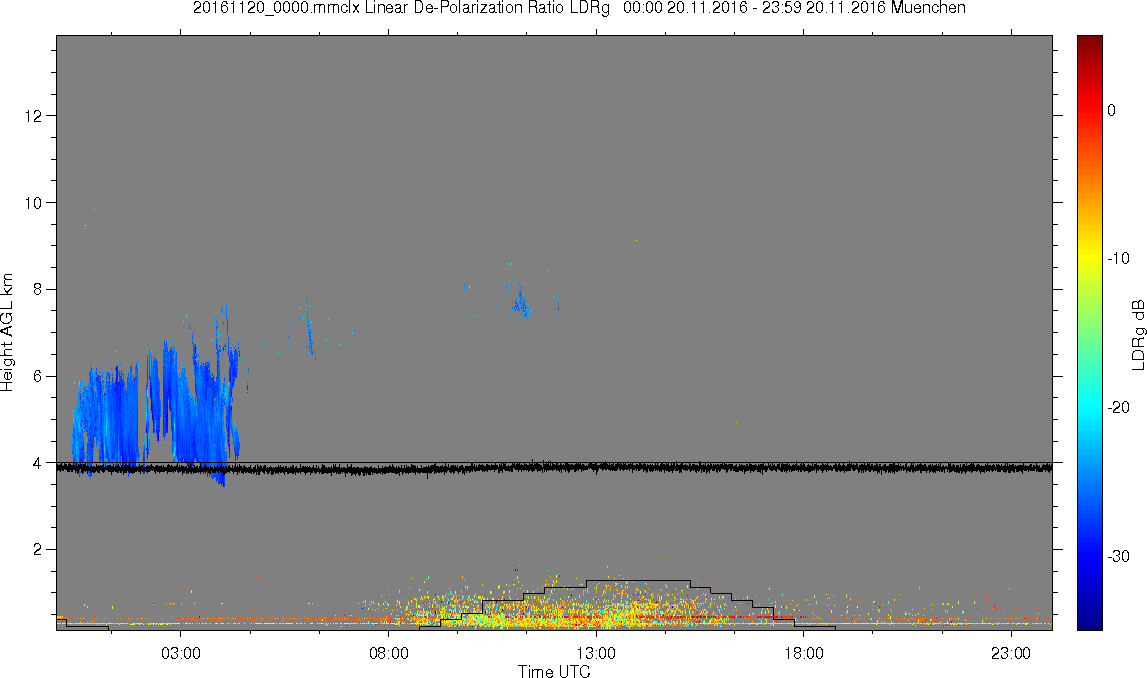Click the height label 12

(33, 116)
